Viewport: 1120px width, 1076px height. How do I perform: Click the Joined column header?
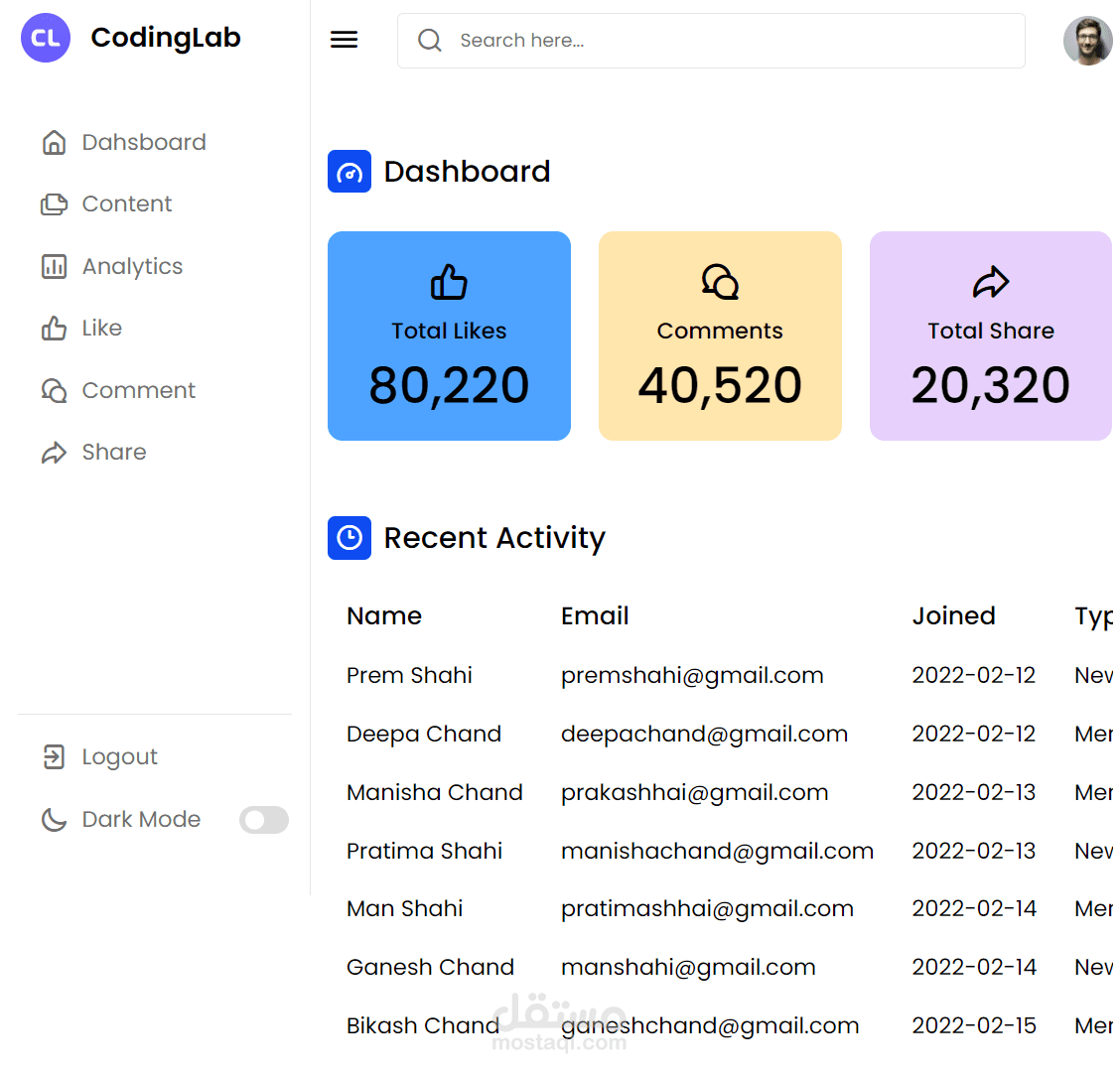click(x=953, y=616)
